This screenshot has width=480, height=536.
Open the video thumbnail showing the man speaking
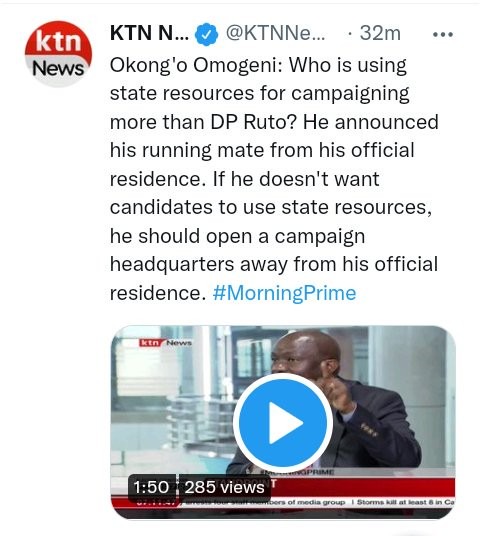tap(283, 422)
